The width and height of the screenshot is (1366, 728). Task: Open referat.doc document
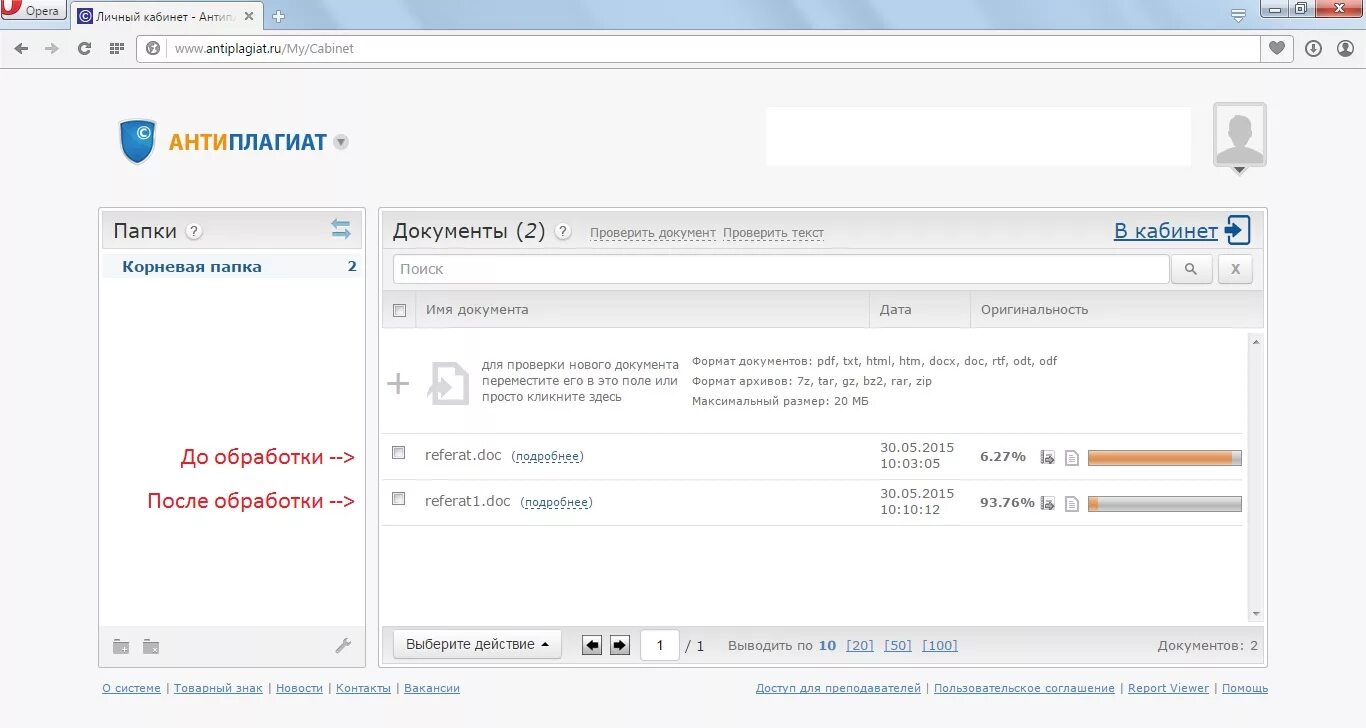click(x=463, y=455)
